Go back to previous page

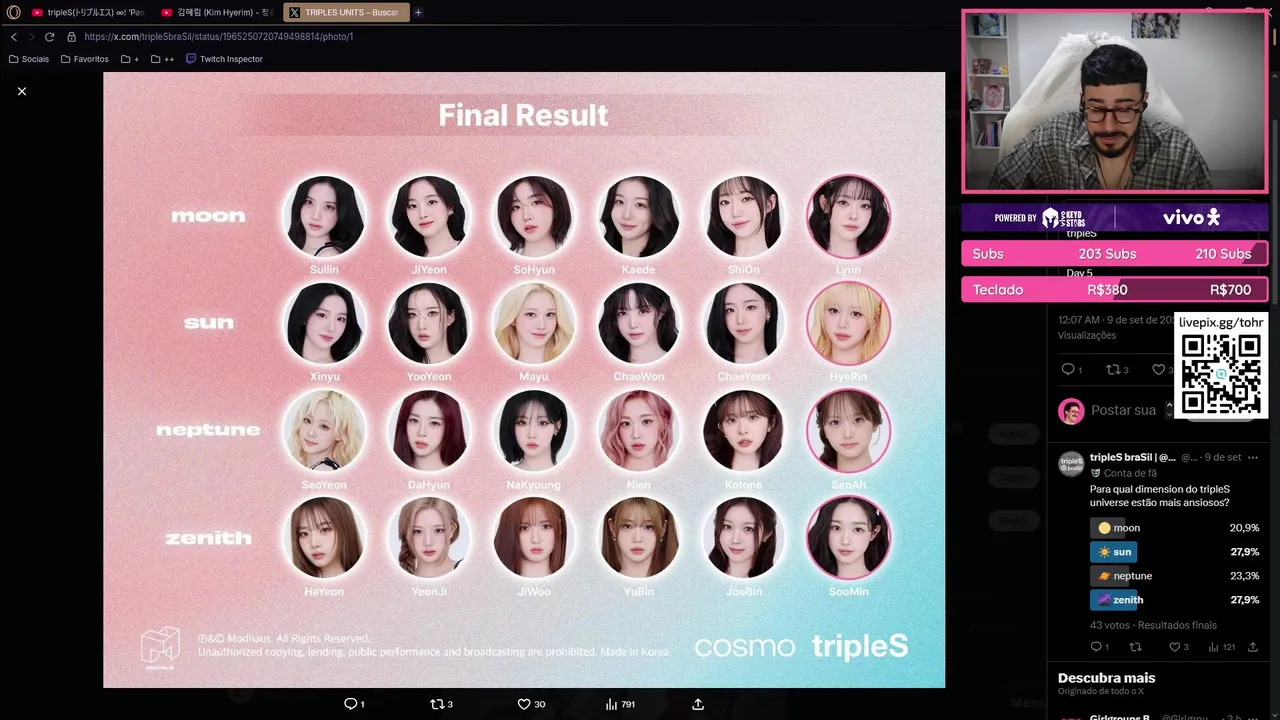pos(14,36)
